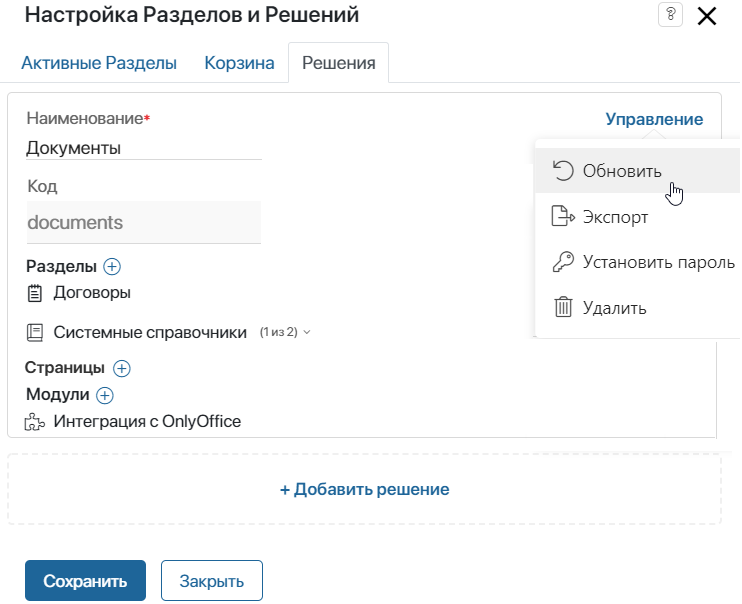Click the Договоры section clipboard icon

35,293
